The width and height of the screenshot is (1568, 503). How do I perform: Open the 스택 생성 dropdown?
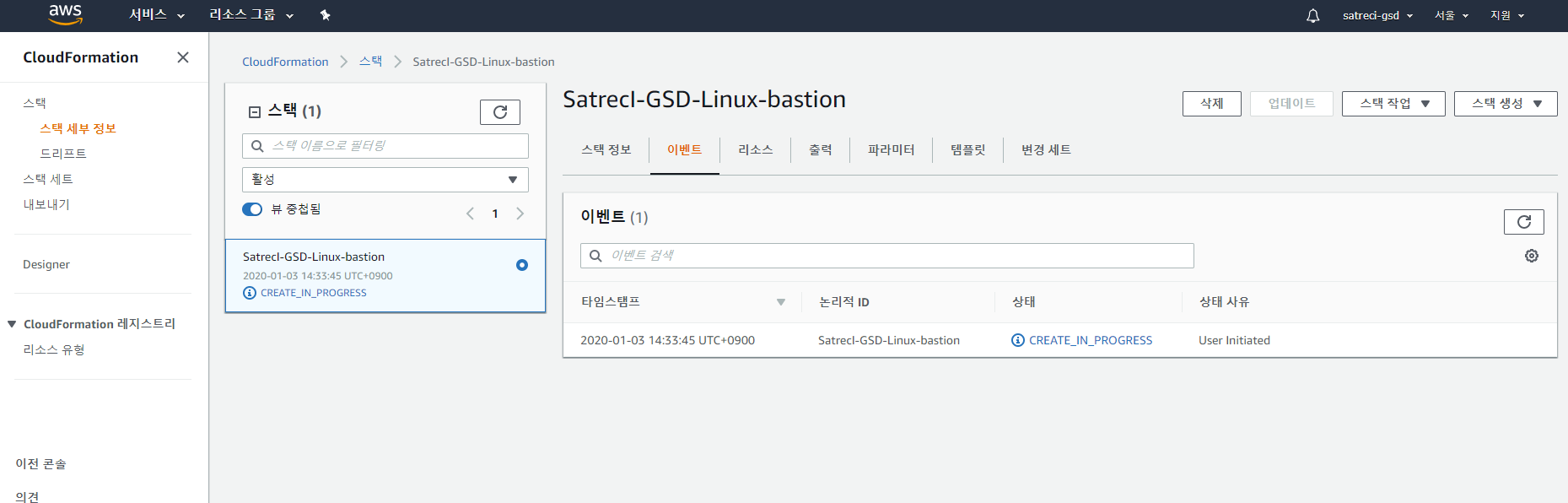pos(1505,104)
